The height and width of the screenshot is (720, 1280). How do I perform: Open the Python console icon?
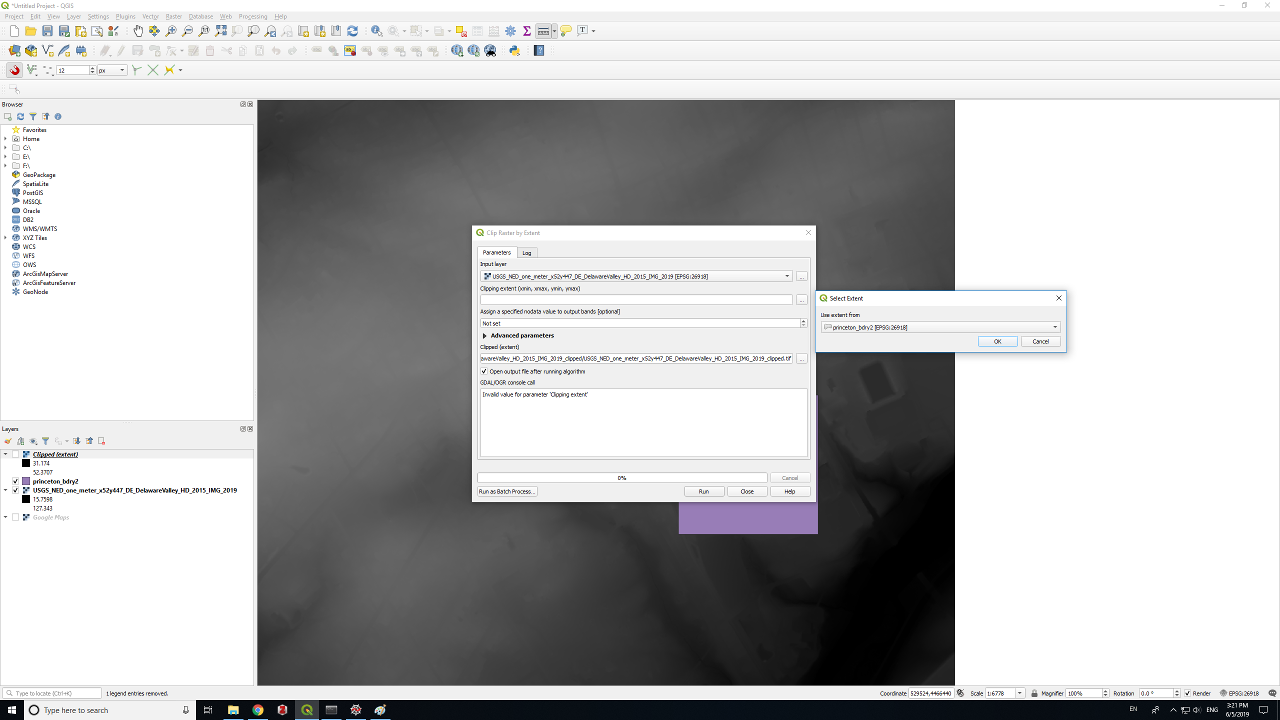pos(514,50)
